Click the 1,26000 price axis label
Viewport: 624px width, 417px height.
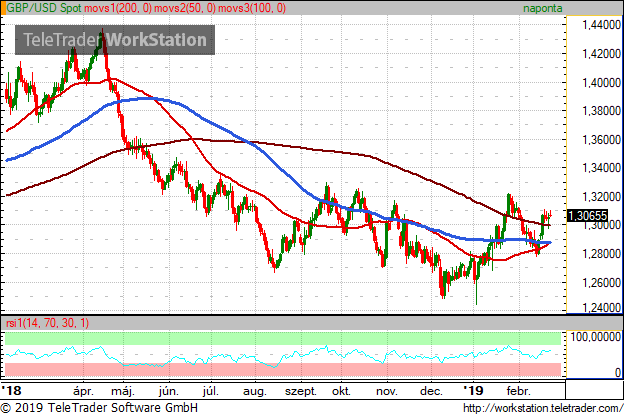[601, 283]
